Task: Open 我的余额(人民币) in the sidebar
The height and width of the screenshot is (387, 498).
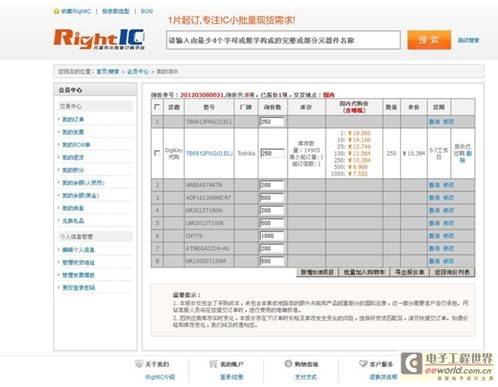Action: (83, 183)
